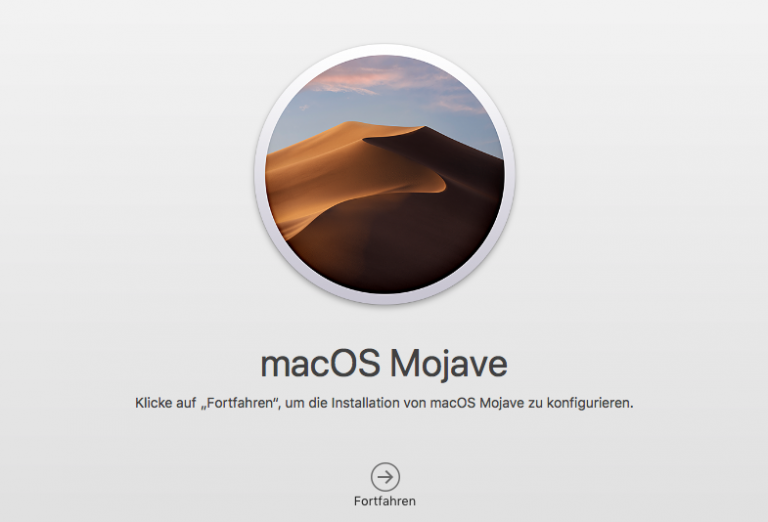Click the quoted word „Fortfahren“ in the instructions
768x522 pixels.
click(x=240, y=403)
